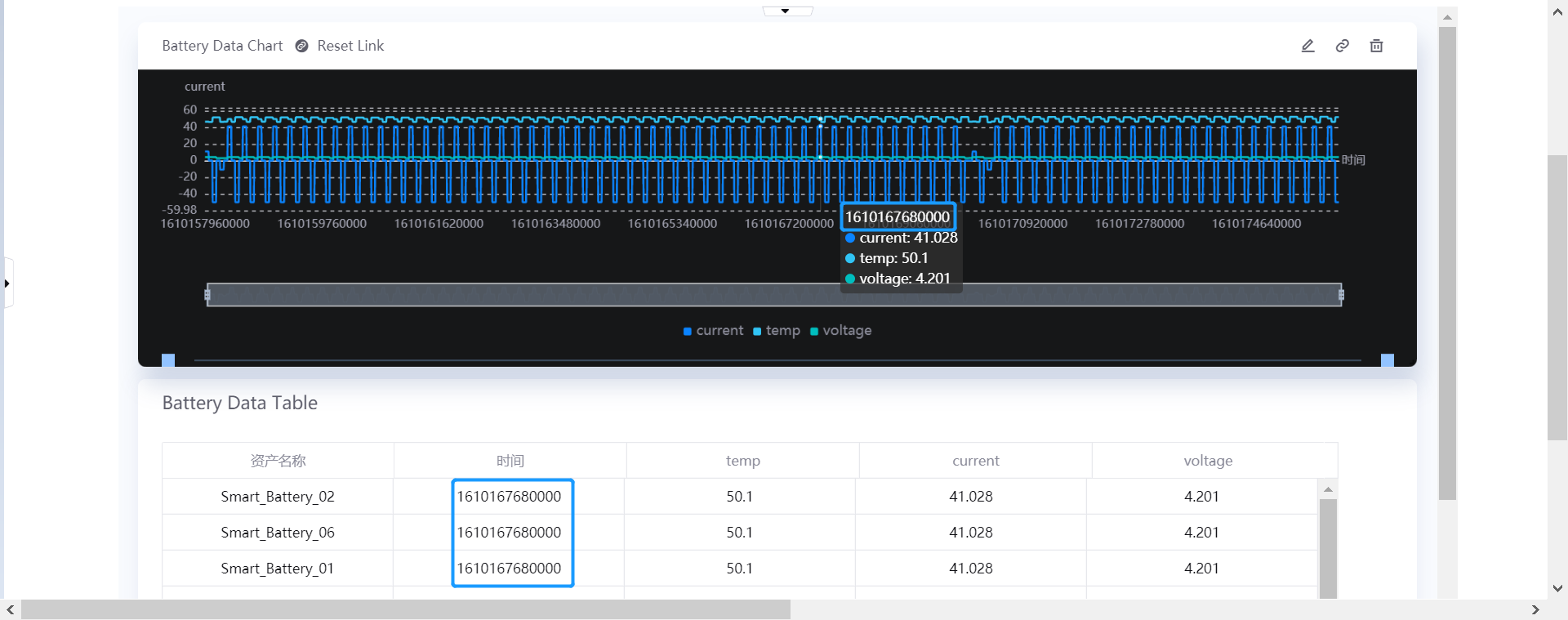
Task: Click the temp column header
Action: pos(743,461)
